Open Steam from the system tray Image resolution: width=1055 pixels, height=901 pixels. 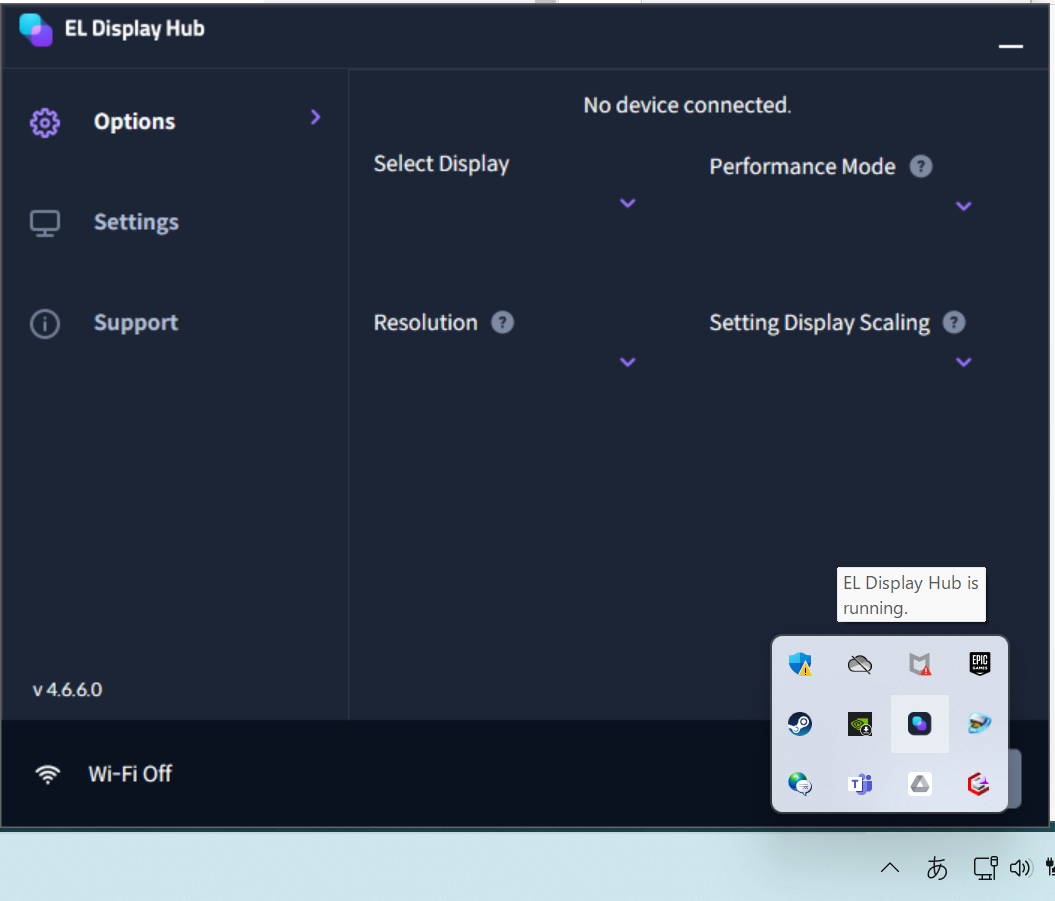[x=799, y=723]
